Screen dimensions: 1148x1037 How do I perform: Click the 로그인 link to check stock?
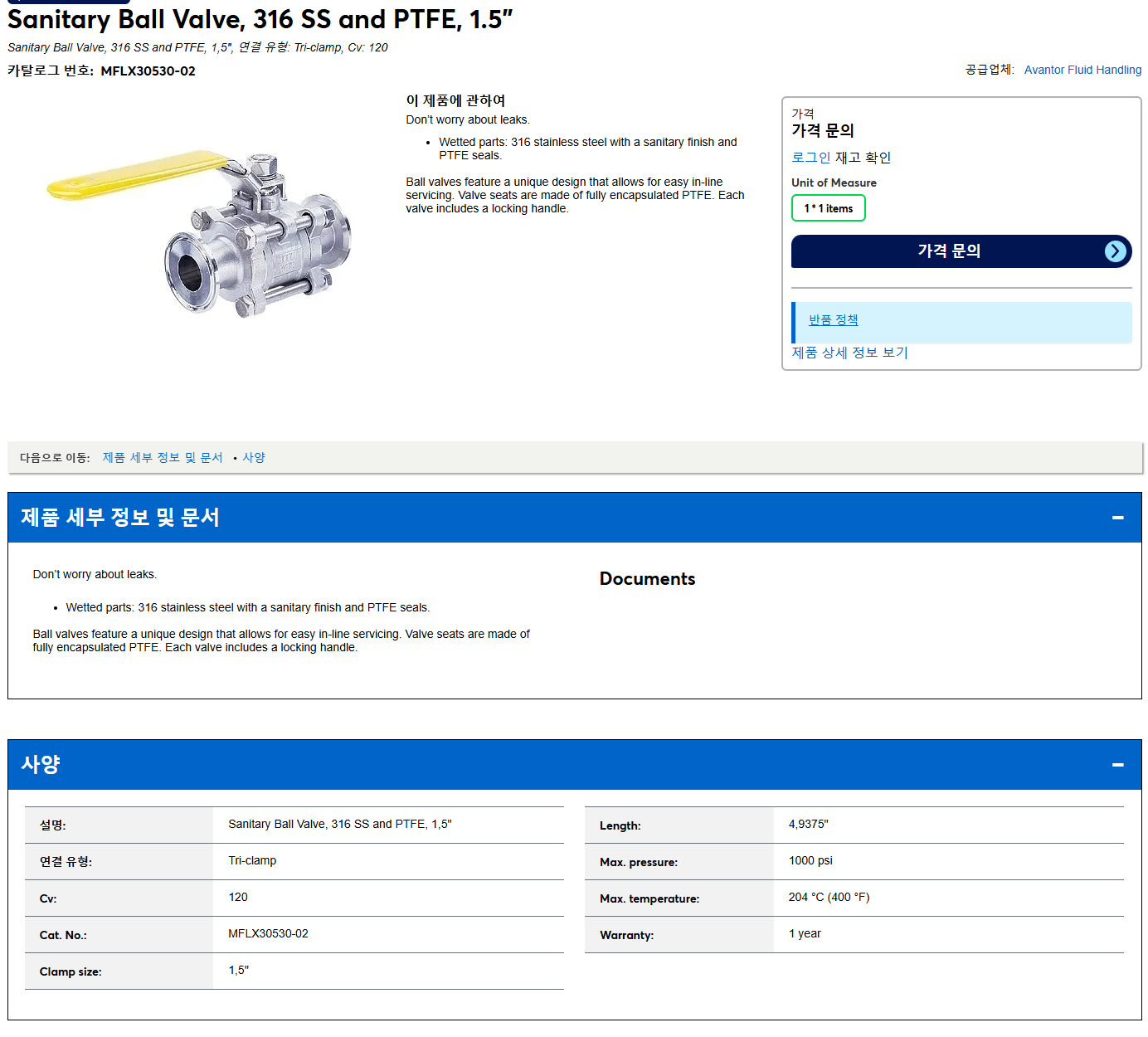[810, 157]
